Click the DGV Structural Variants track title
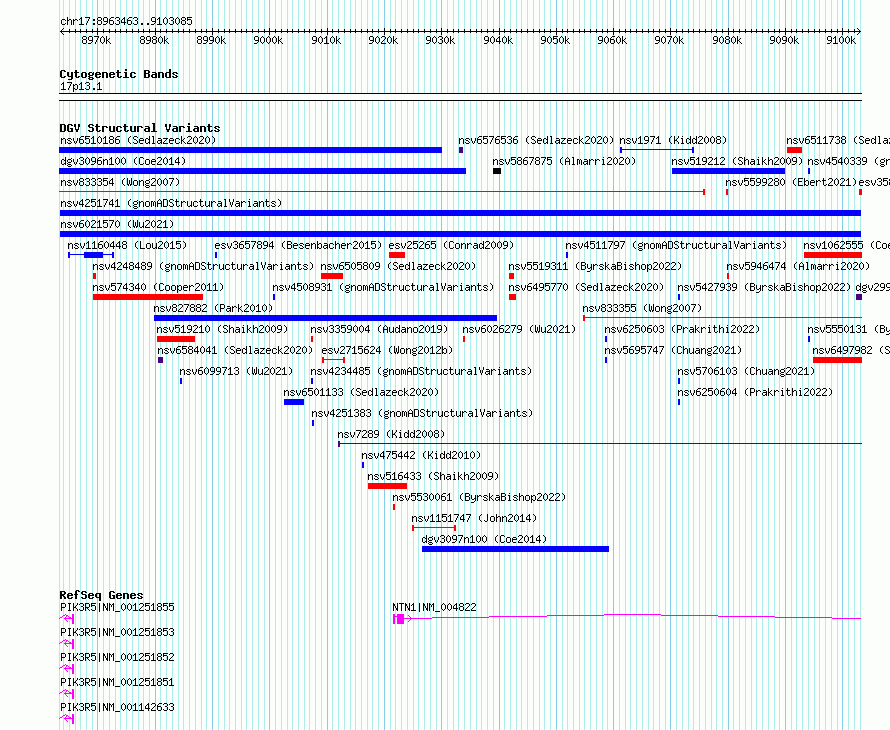The width and height of the screenshot is (890, 730). [x=140, y=128]
